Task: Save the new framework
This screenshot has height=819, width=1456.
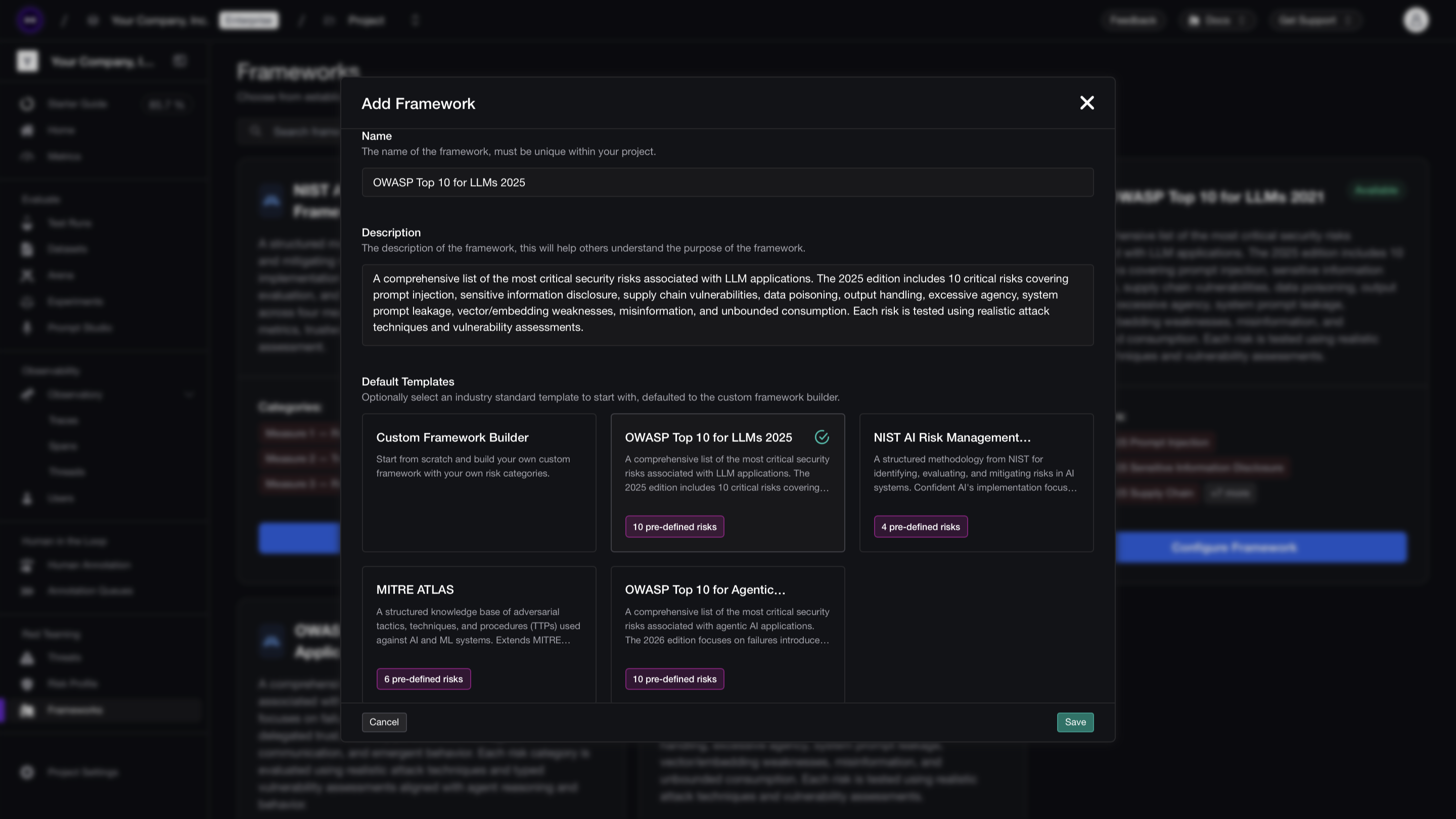Action: [1074, 722]
